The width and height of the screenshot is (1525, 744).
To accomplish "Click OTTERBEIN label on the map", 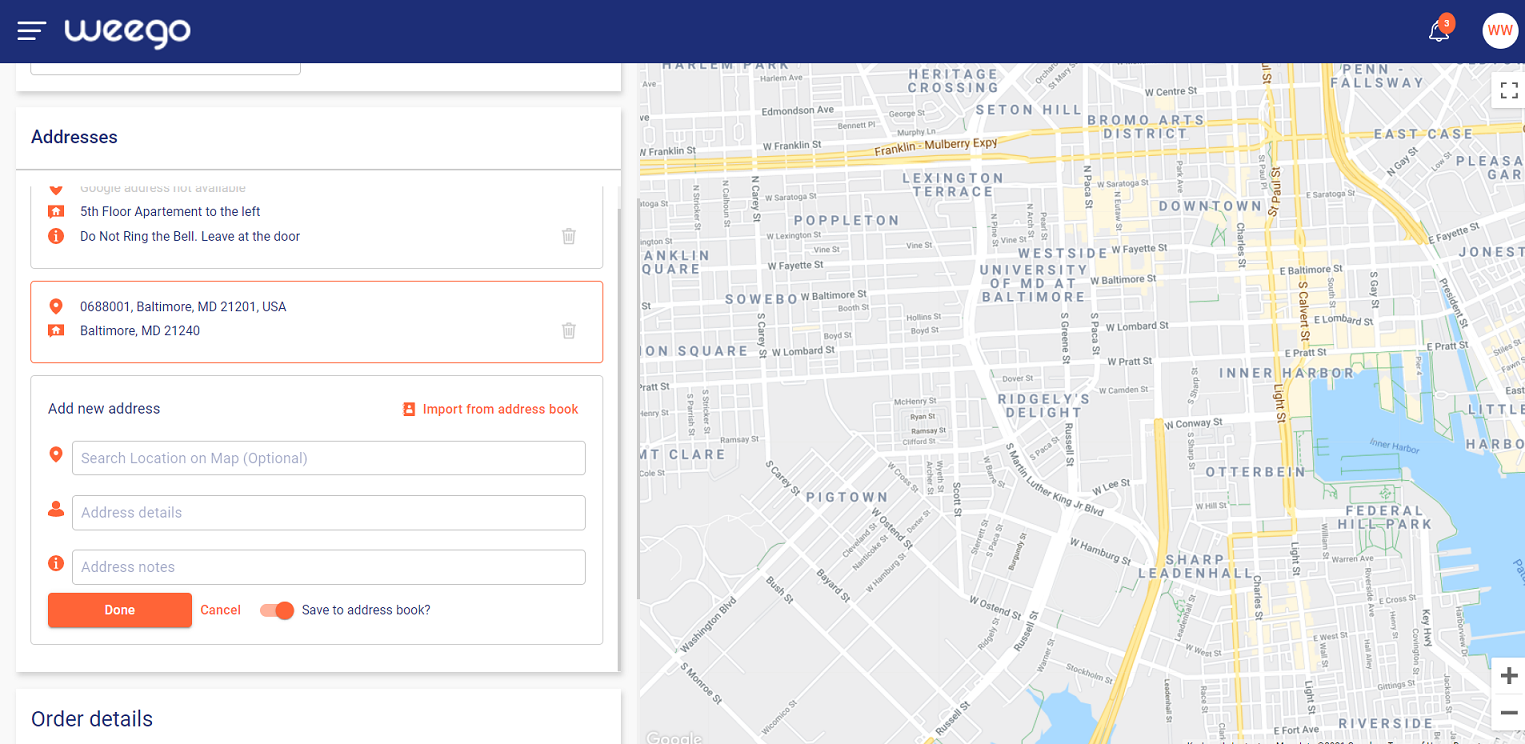I will [1256, 472].
